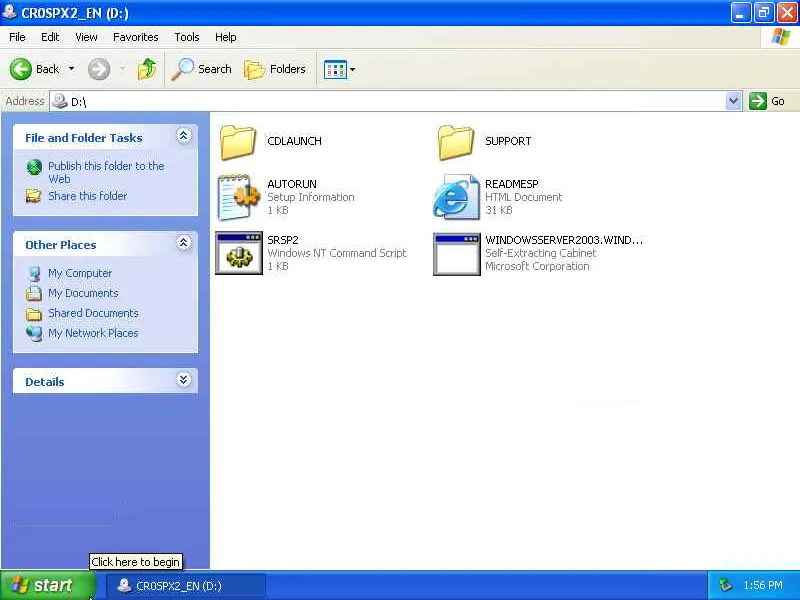Click the system tray icon beside clock
This screenshot has width=800, height=600.
pyautogui.click(x=725, y=585)
